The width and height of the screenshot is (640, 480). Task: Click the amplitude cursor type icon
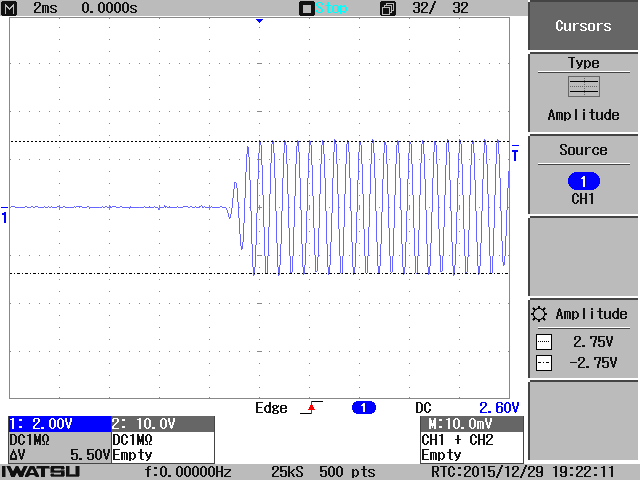(x=583, y=87)
